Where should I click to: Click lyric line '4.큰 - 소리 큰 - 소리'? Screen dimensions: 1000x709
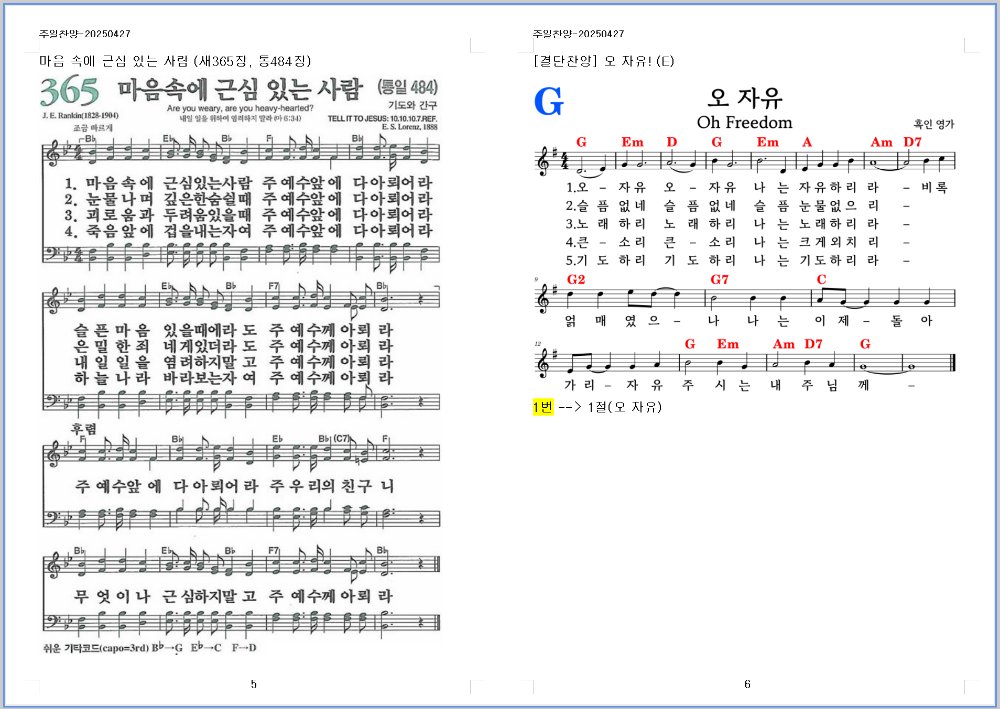pyautogui.click(x=651, y=242)
